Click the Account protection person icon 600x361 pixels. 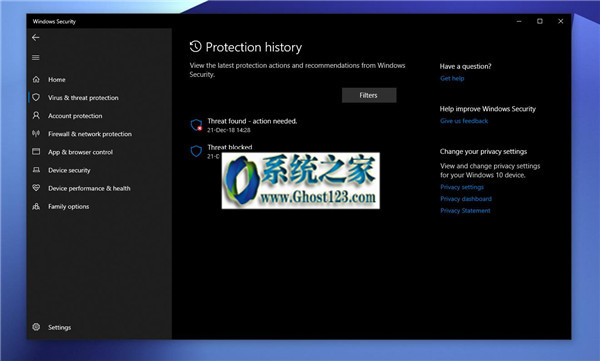pos(36,115)
